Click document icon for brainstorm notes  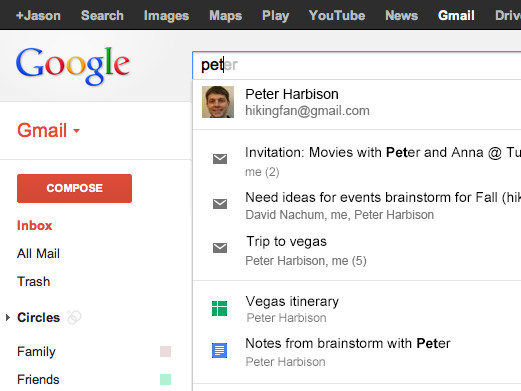(219, 350)
